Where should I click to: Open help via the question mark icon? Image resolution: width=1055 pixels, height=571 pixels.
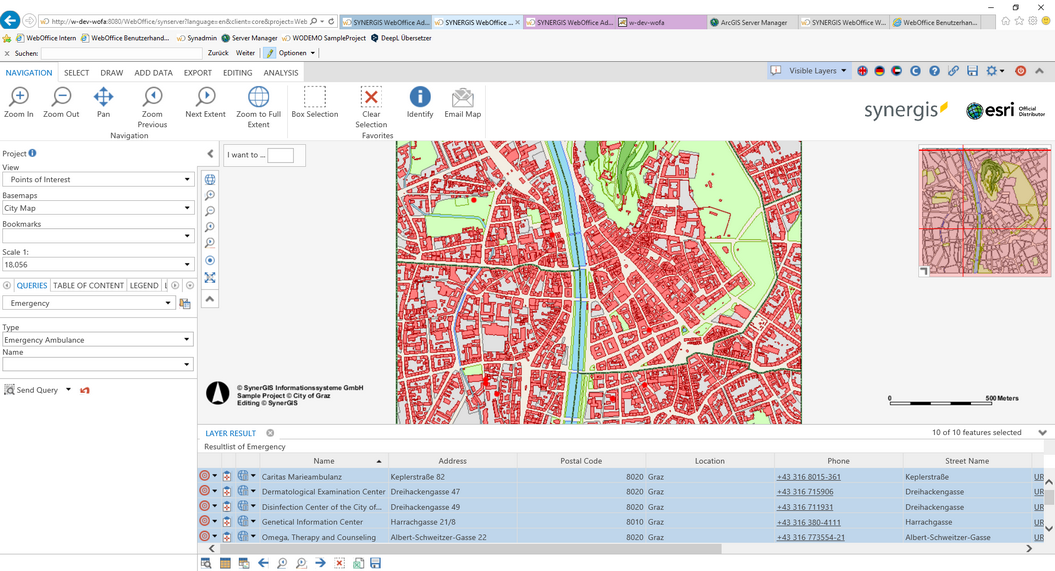tap(934, 71)
